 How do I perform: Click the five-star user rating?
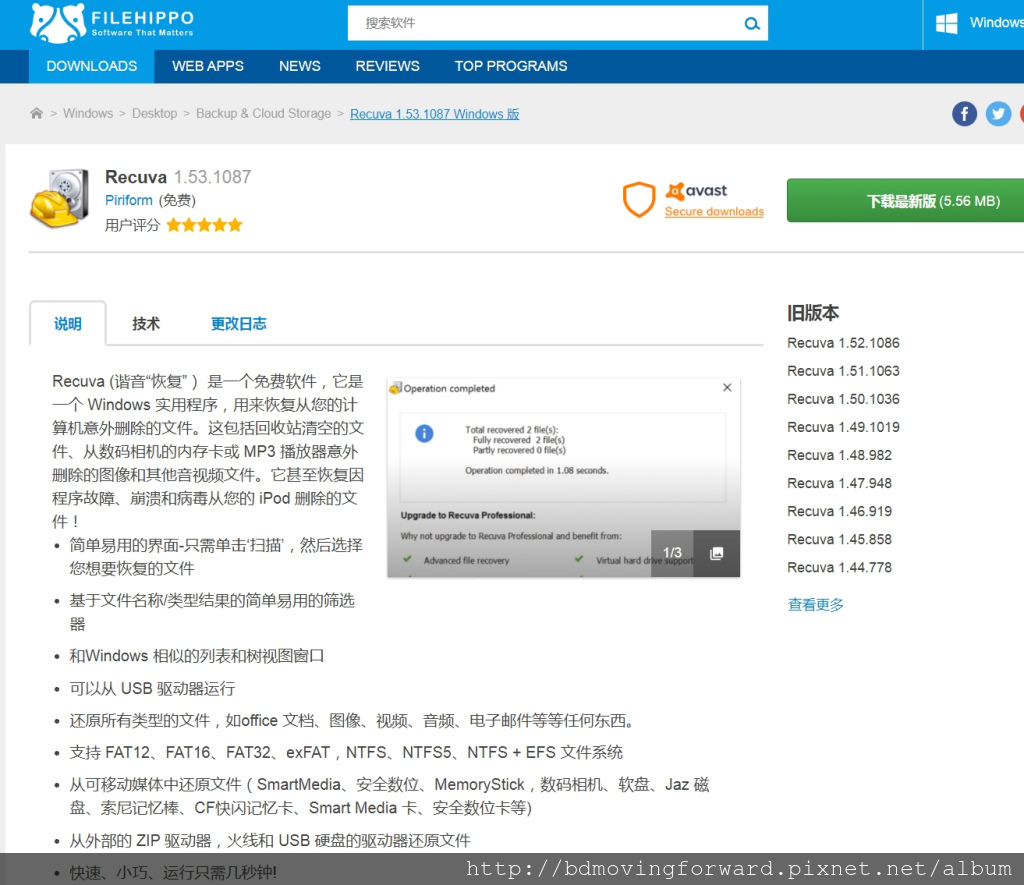click(x=204, y=225)
